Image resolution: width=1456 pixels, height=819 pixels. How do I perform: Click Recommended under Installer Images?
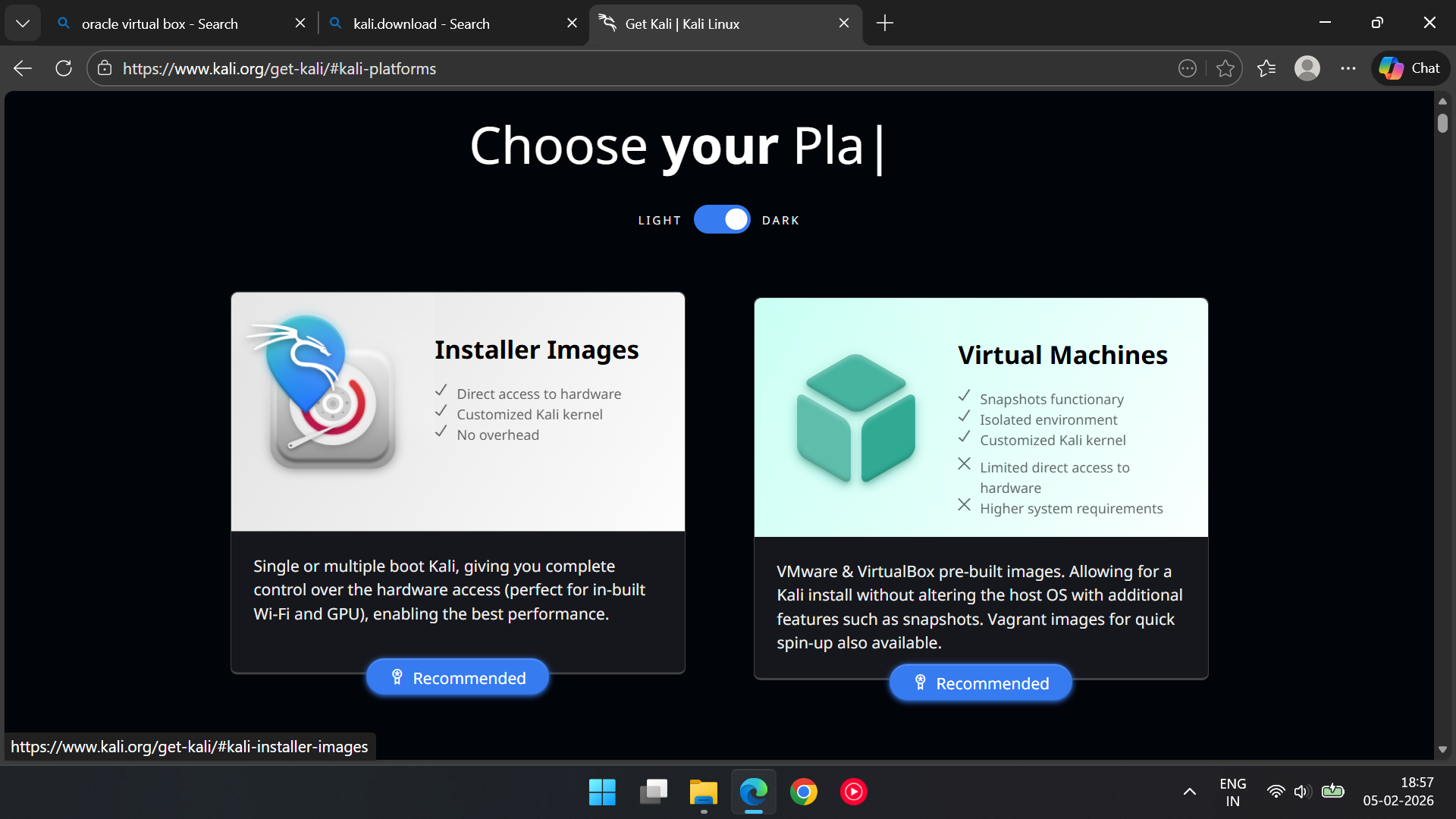[x=457, y=677]
